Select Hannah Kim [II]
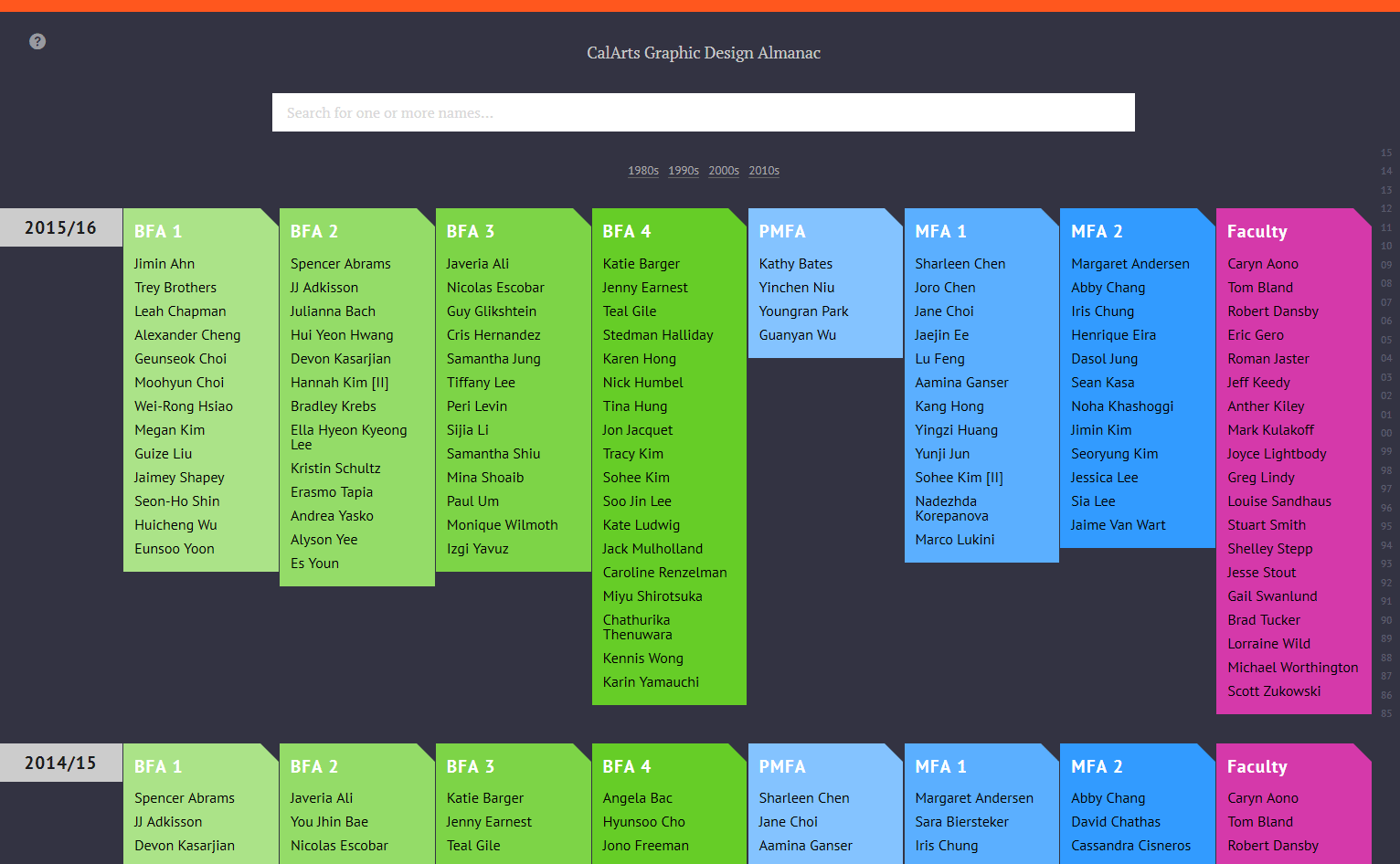 tap(340, 383)
